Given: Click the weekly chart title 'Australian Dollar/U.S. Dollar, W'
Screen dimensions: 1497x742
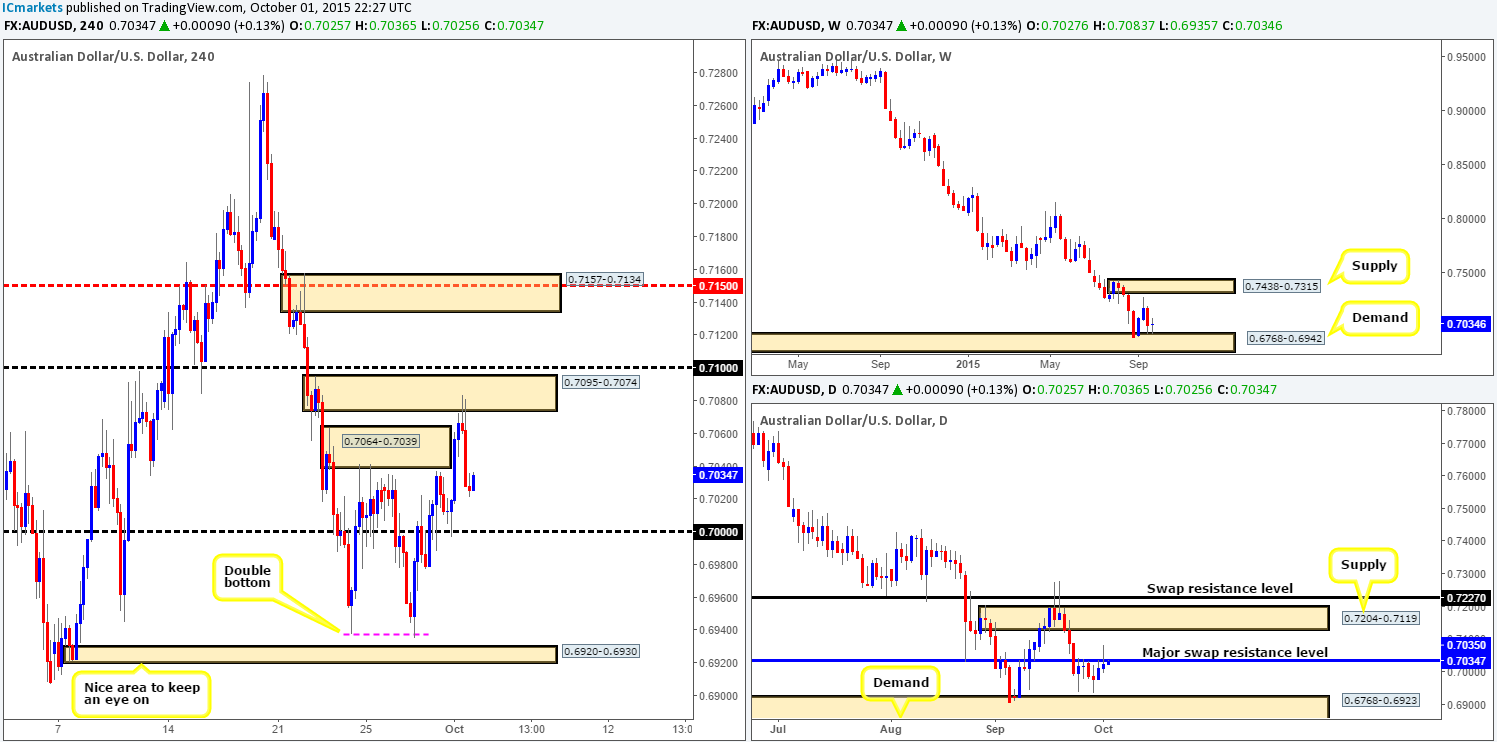Looking at the screenshot, I should [x=856, y=57].
